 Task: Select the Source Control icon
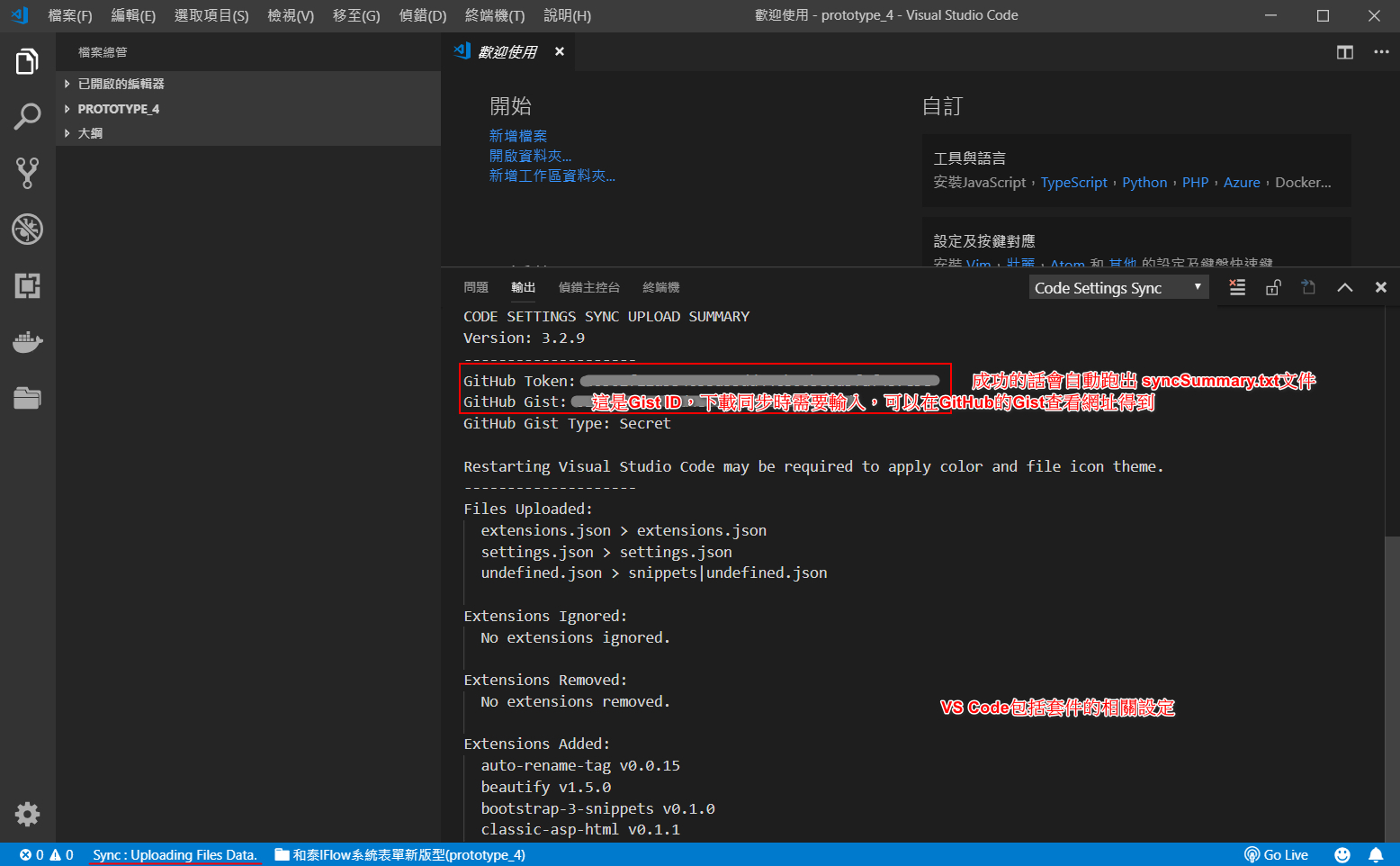pyautogui.click(x=27, y=172)
